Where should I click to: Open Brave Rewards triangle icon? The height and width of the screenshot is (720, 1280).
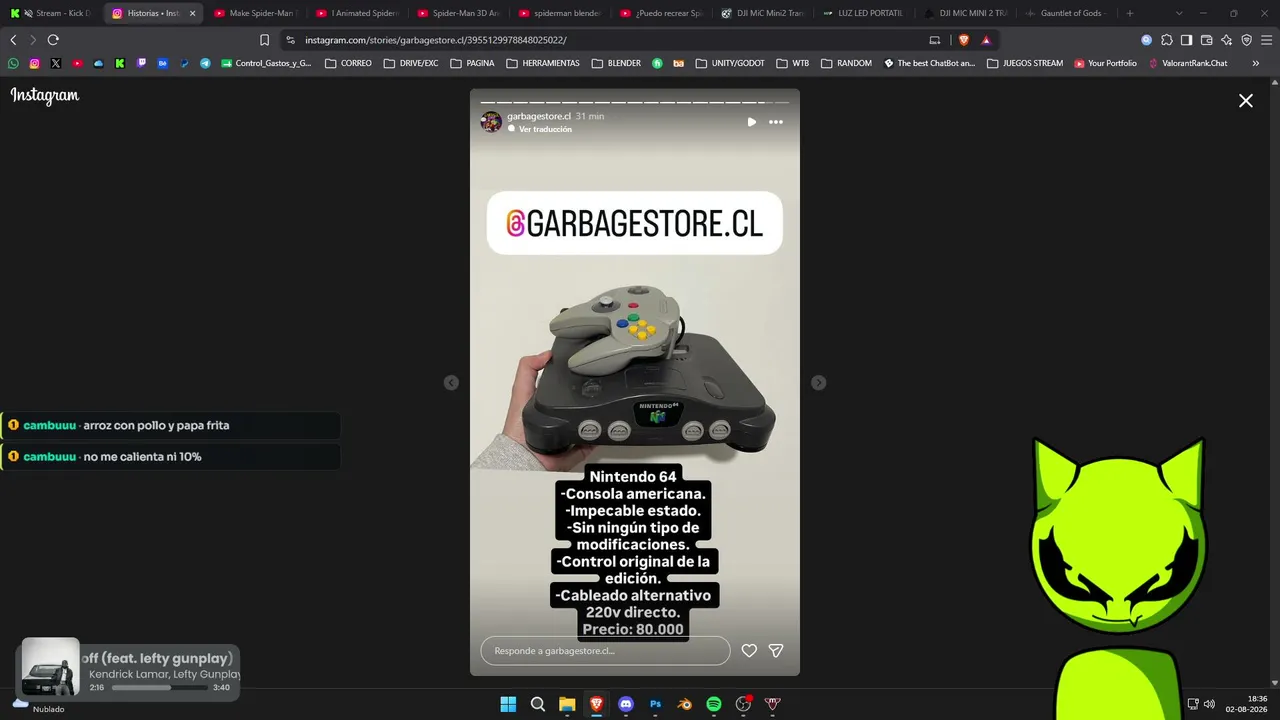[x=986, y=40]
